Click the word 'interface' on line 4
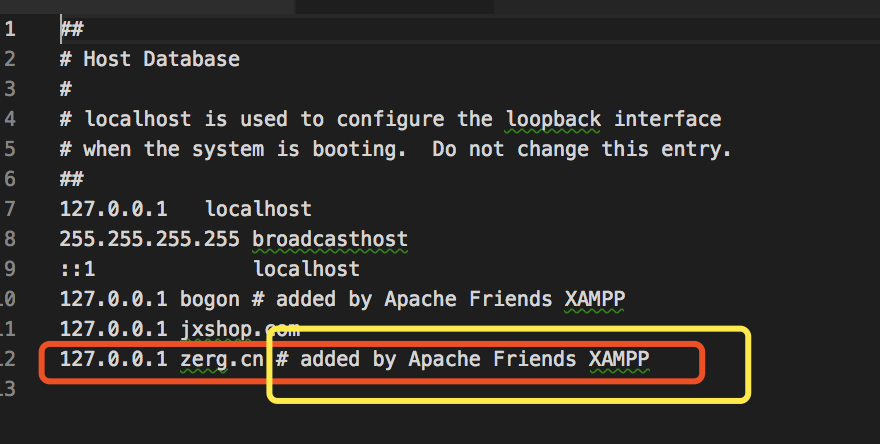The height and width of the screenshot is (444, 880). tap(667, 119)
